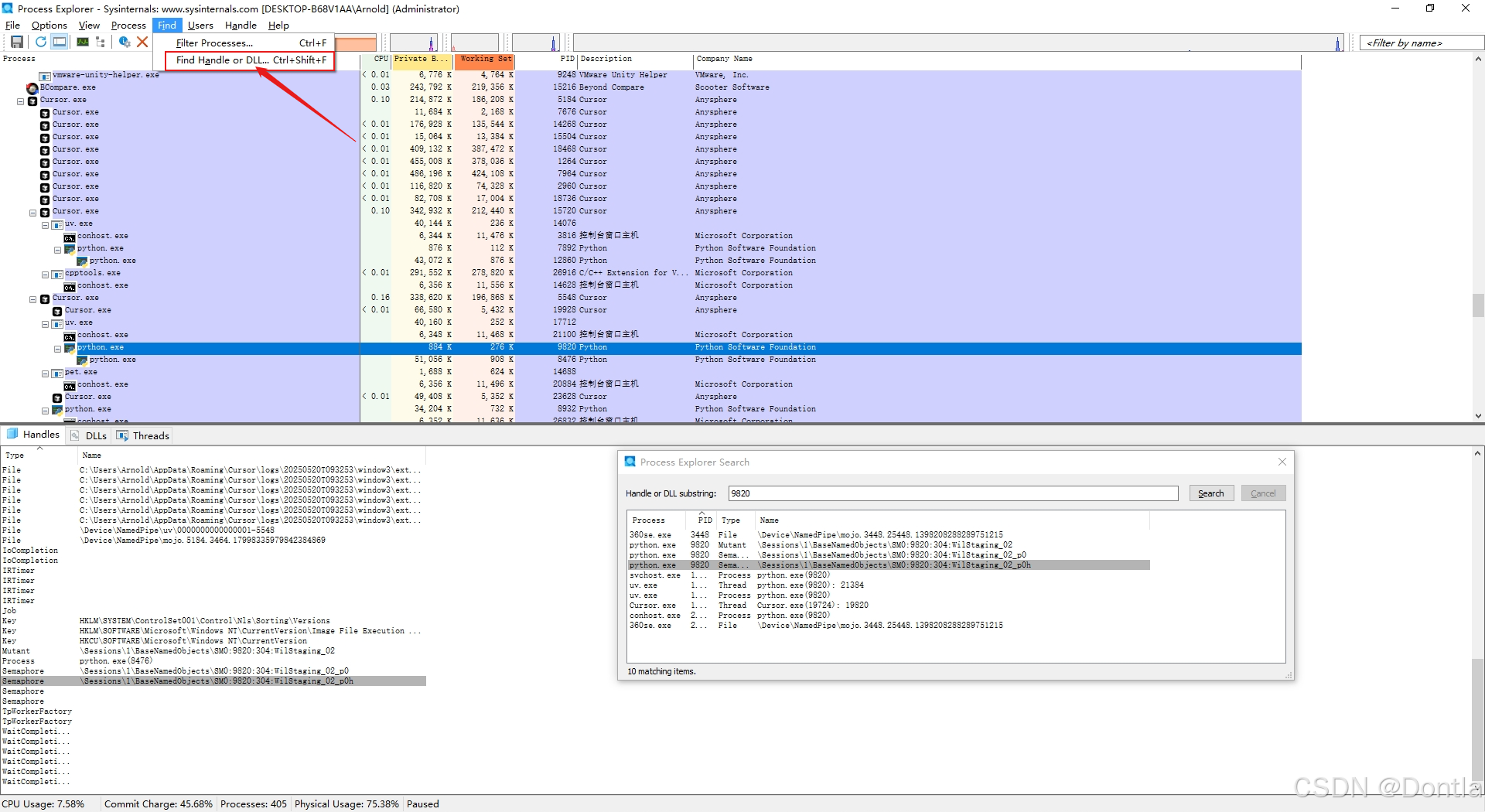Open the View menu
The width and height of the screenshot is (1485, 812).
(89, 26)
